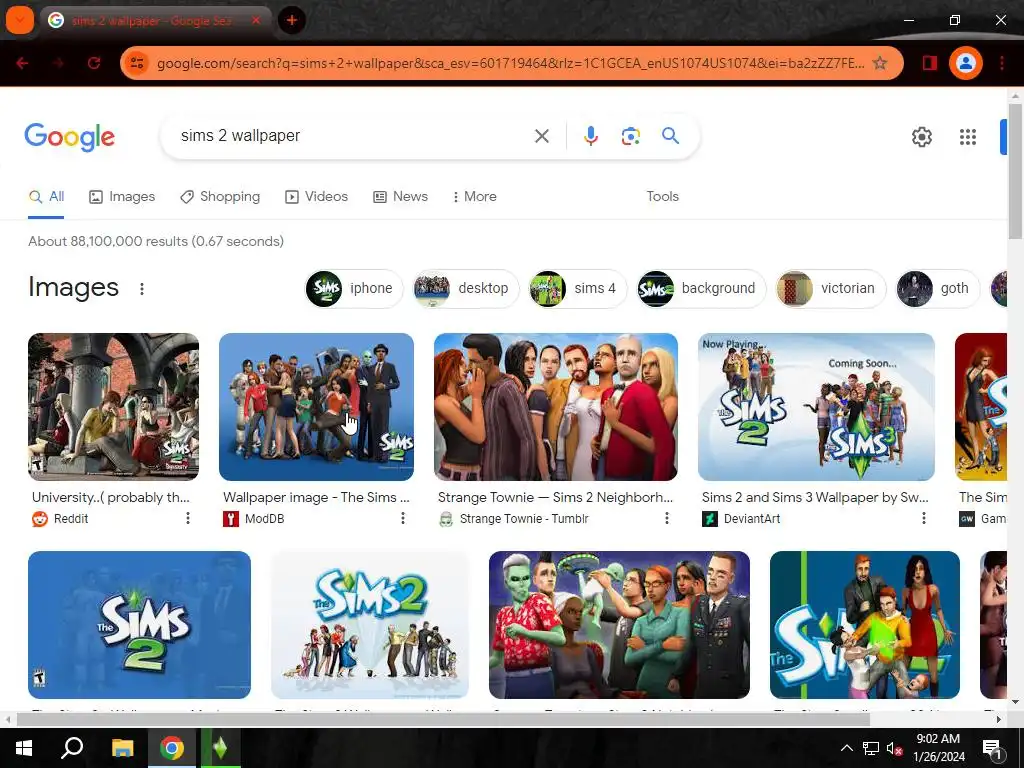Open site information icon in address bar

[x=136, y=63]
